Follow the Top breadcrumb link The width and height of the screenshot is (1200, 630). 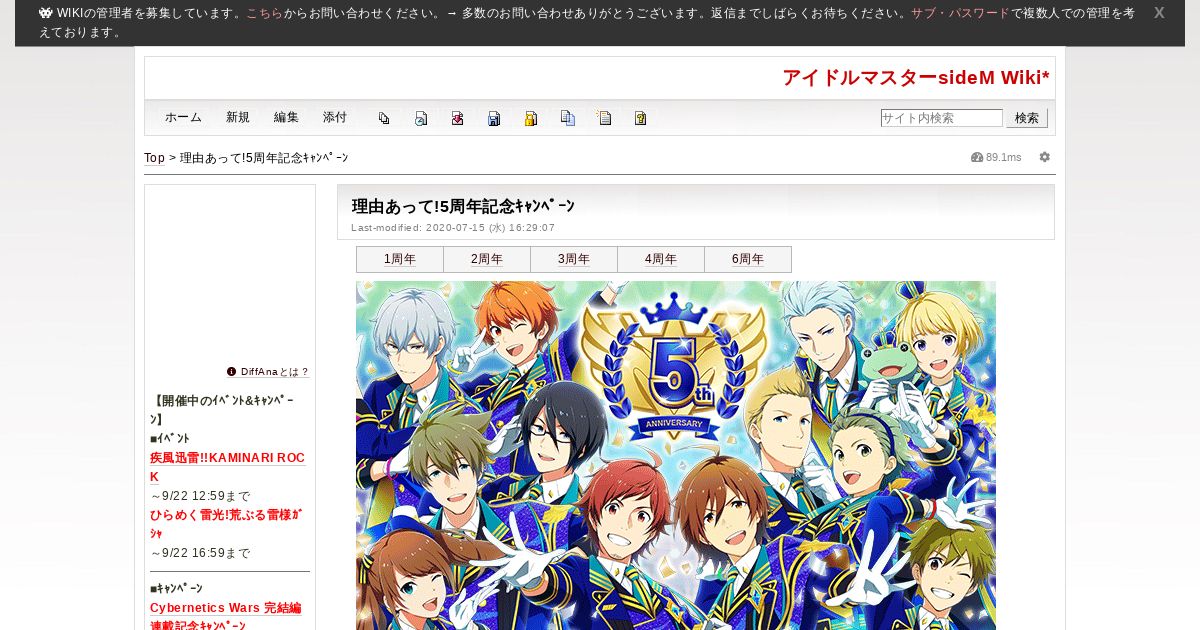tap(154, 158)
